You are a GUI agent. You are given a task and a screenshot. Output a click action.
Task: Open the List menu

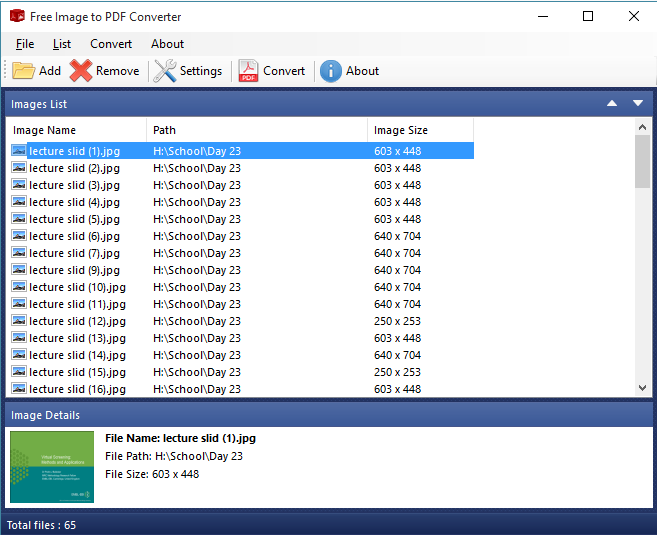(x=62, y=44)
